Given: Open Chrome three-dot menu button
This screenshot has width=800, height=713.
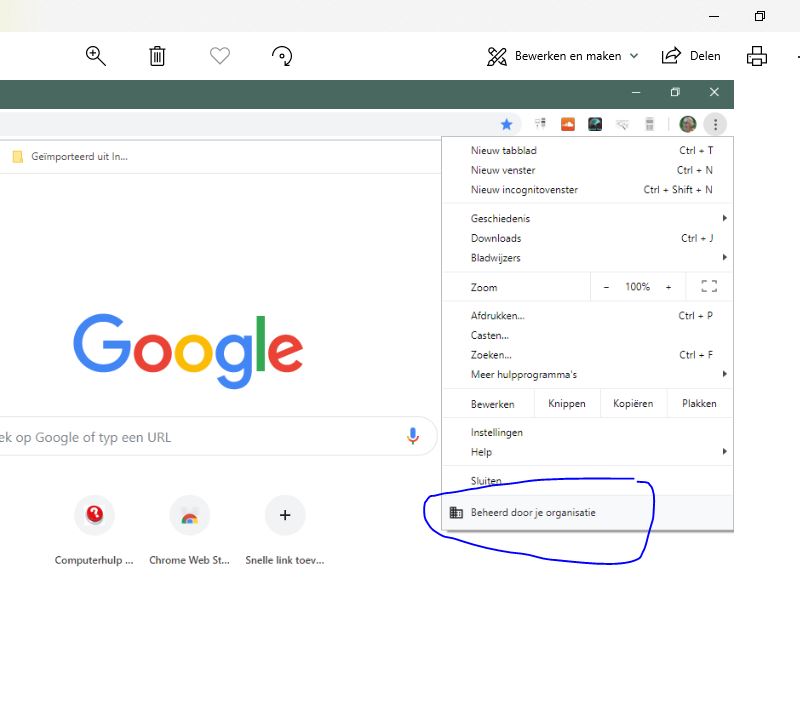Looking at the screenshot, I should tap(715, 124).
